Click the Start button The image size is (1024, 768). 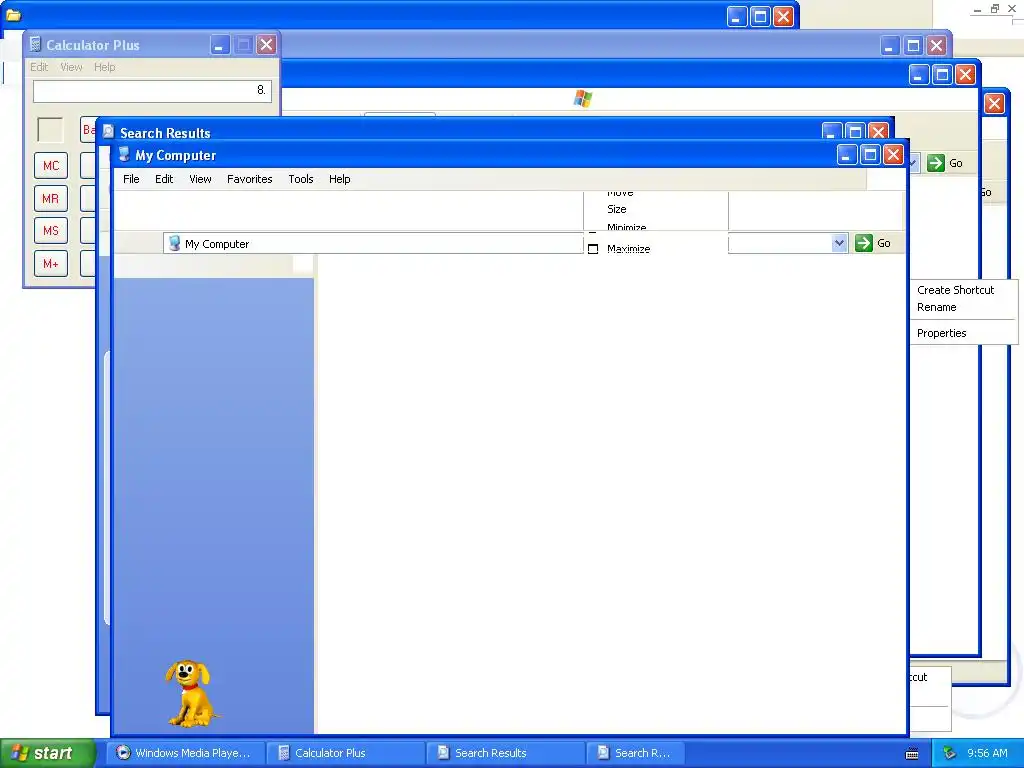pyautogui.click(x=47, y=753)
